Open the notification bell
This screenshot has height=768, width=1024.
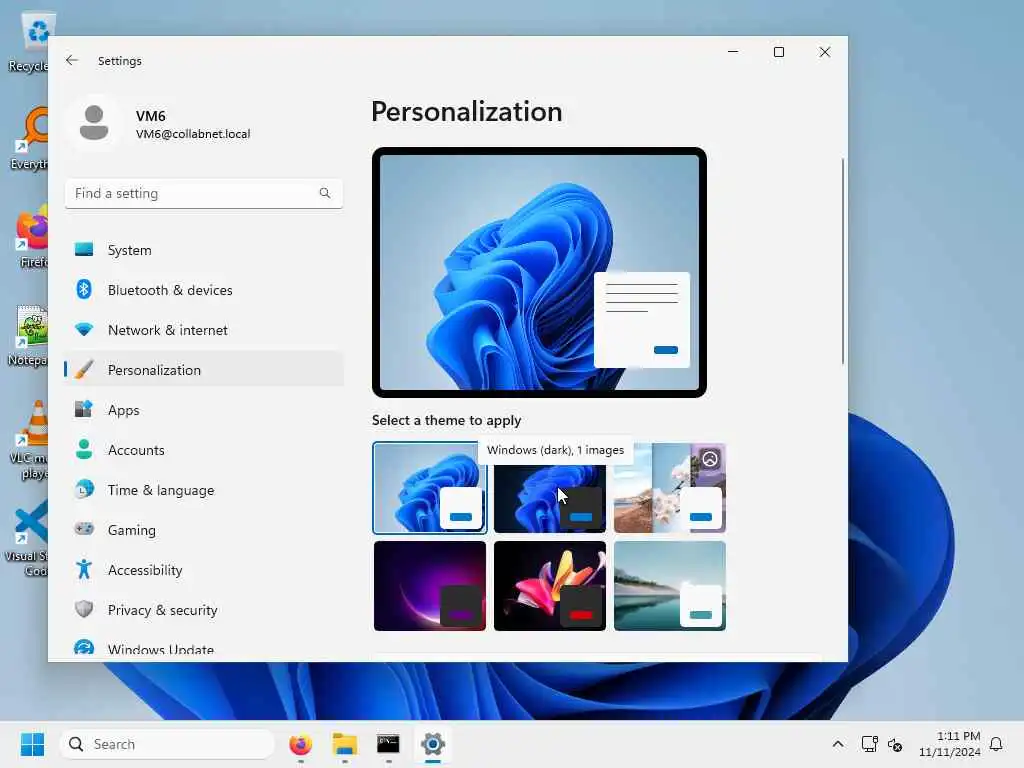coord(996,744)
